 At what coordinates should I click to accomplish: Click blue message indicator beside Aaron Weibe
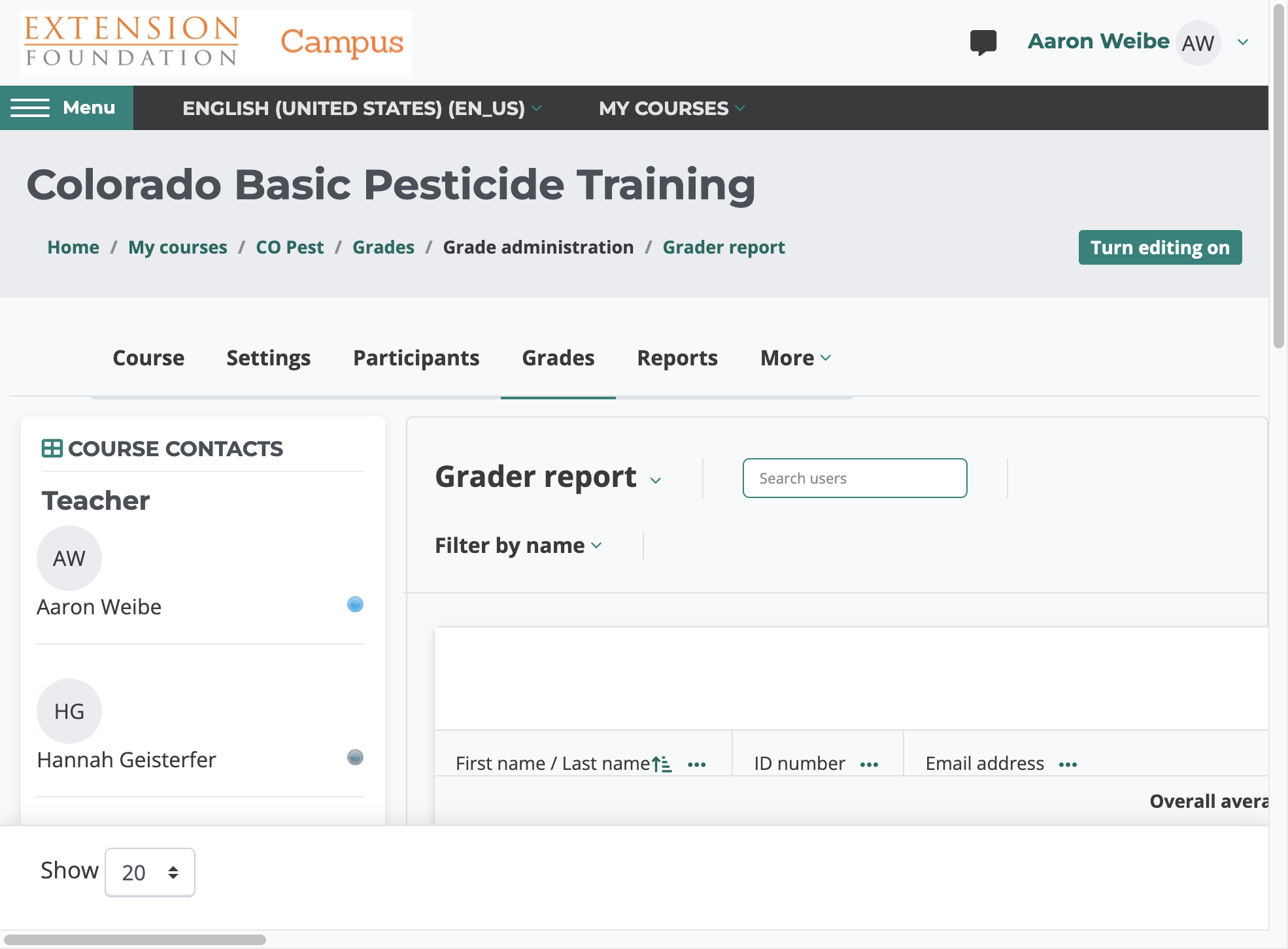click(x=355, y=604)
